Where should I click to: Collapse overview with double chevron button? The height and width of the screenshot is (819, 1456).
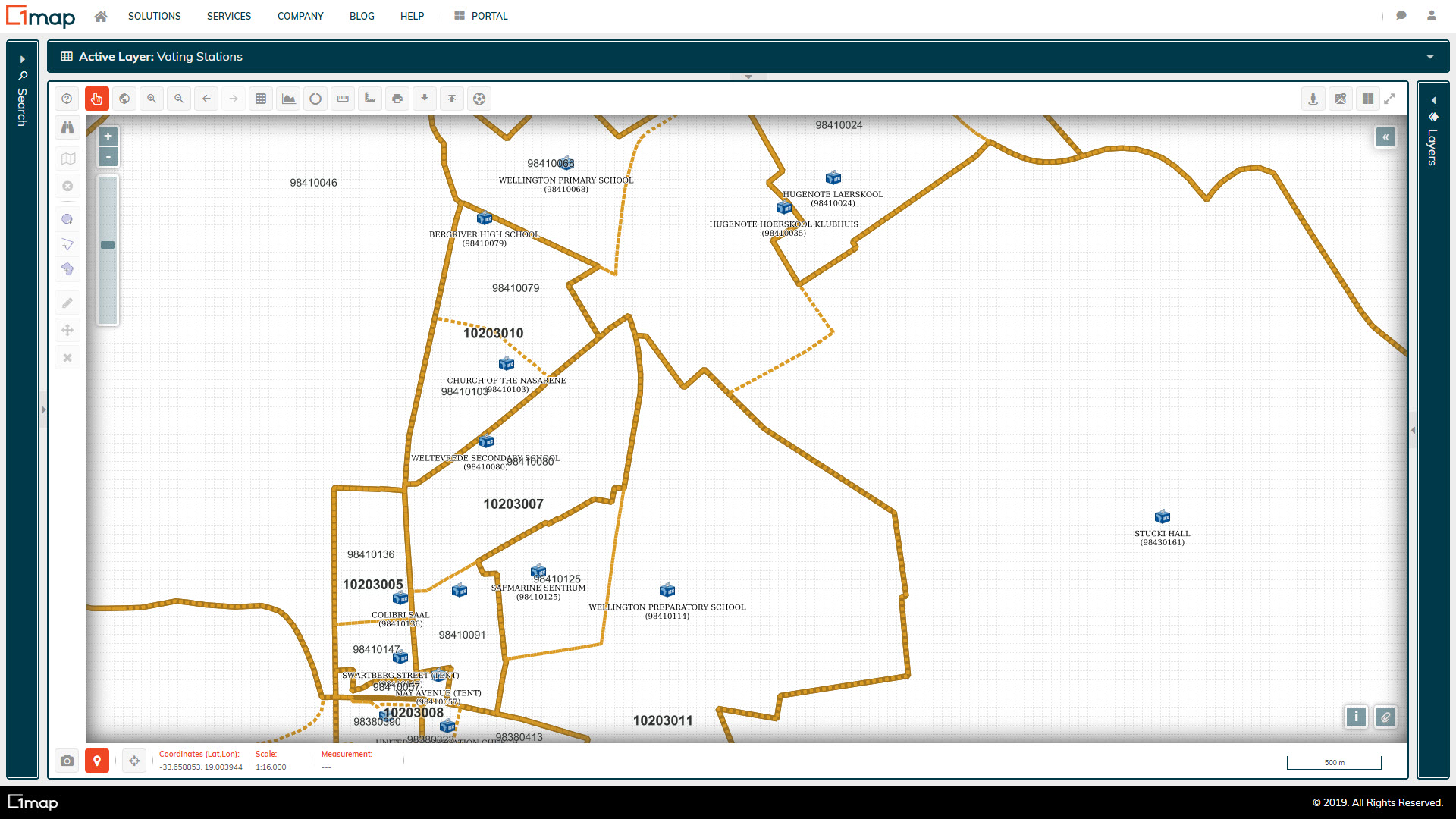coord(1385,137)
